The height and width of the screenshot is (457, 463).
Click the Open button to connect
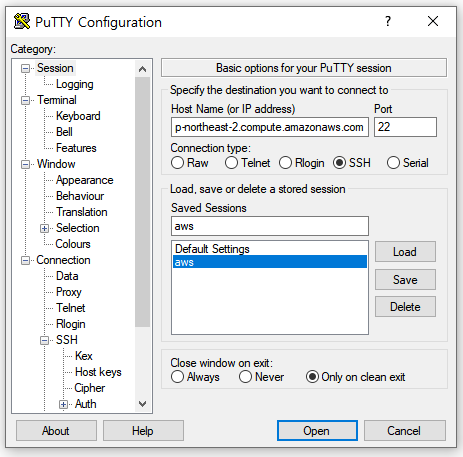tap(317, 431)
